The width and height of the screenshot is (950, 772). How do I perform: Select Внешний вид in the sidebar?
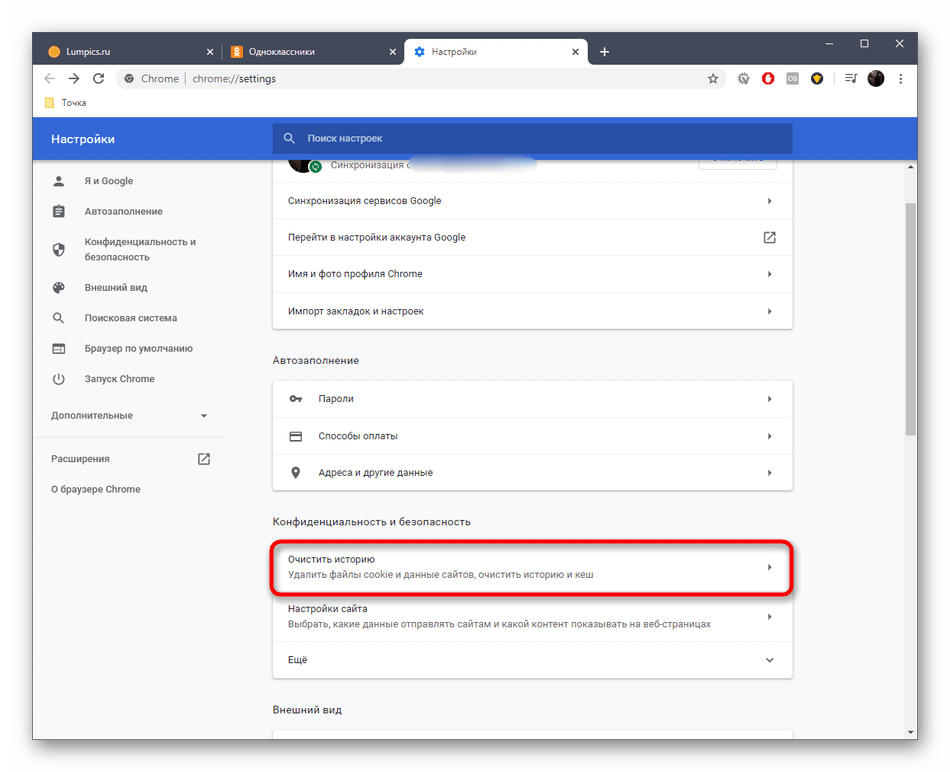coord(116,288)
